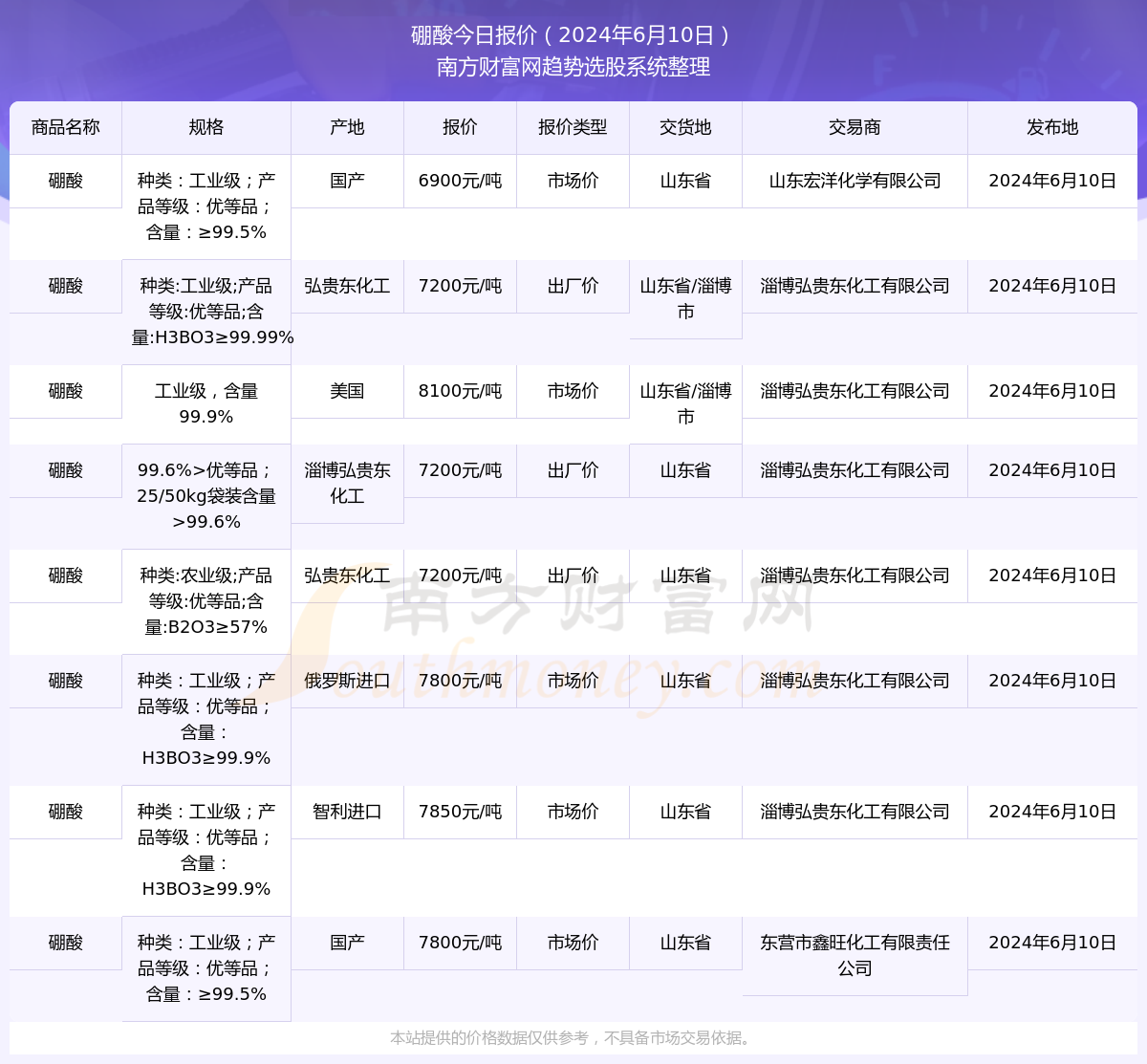Select the 交货地 column header

pos(685,127)
